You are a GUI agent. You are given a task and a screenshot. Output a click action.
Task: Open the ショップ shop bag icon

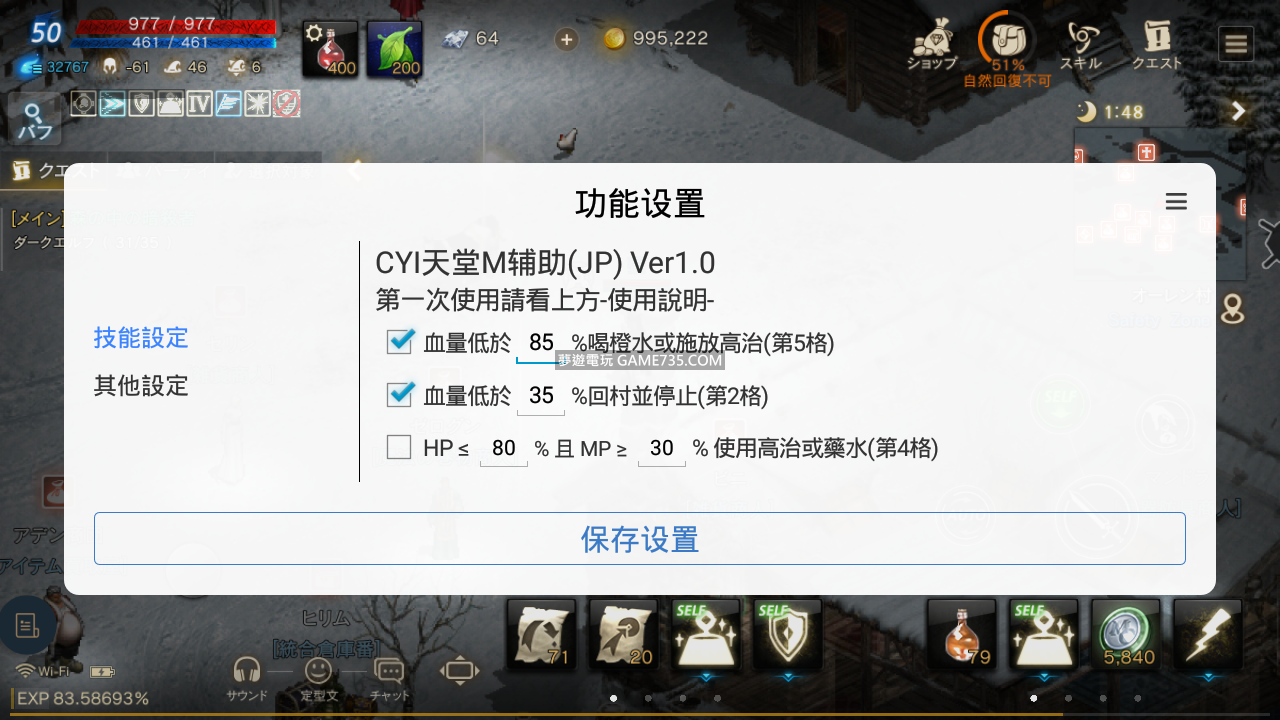click(931, 44)
